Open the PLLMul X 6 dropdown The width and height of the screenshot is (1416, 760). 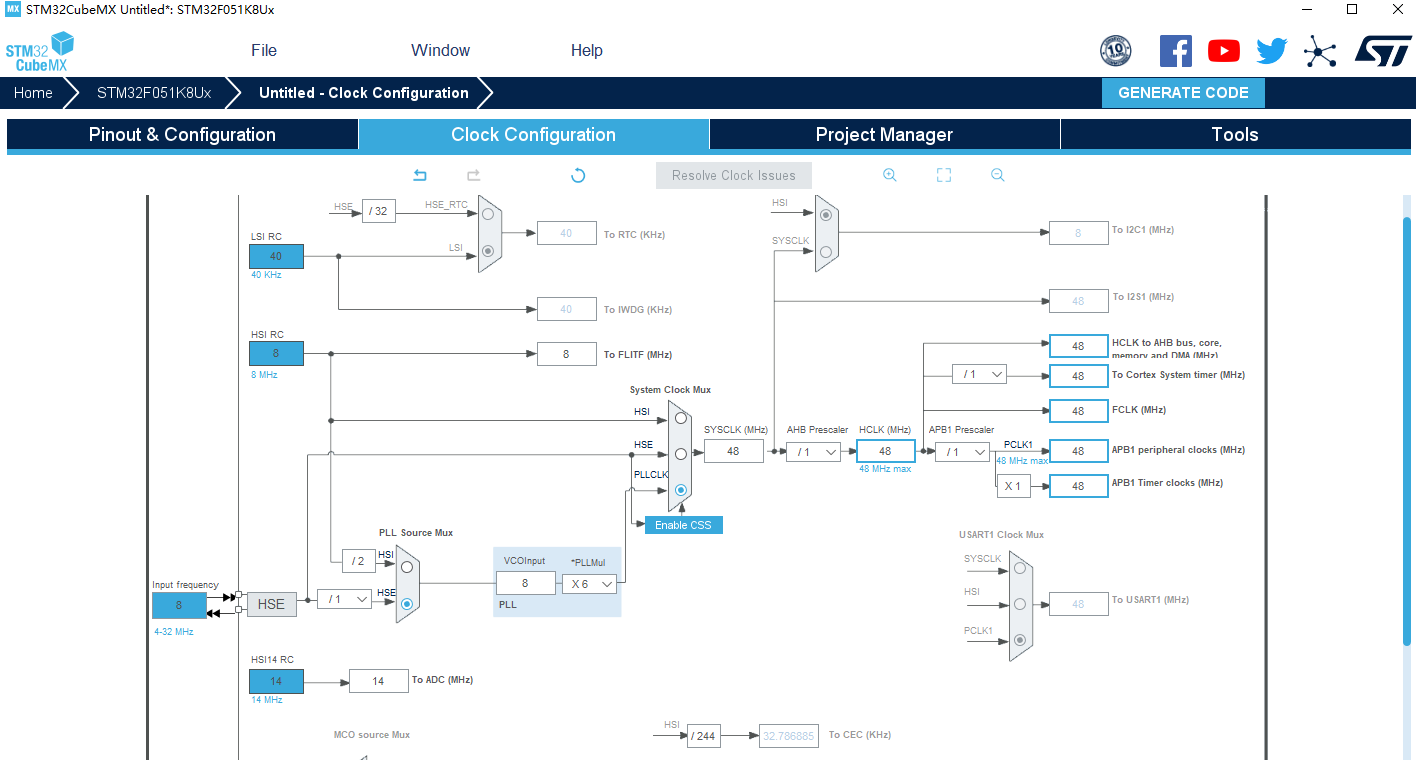[589, 583]
